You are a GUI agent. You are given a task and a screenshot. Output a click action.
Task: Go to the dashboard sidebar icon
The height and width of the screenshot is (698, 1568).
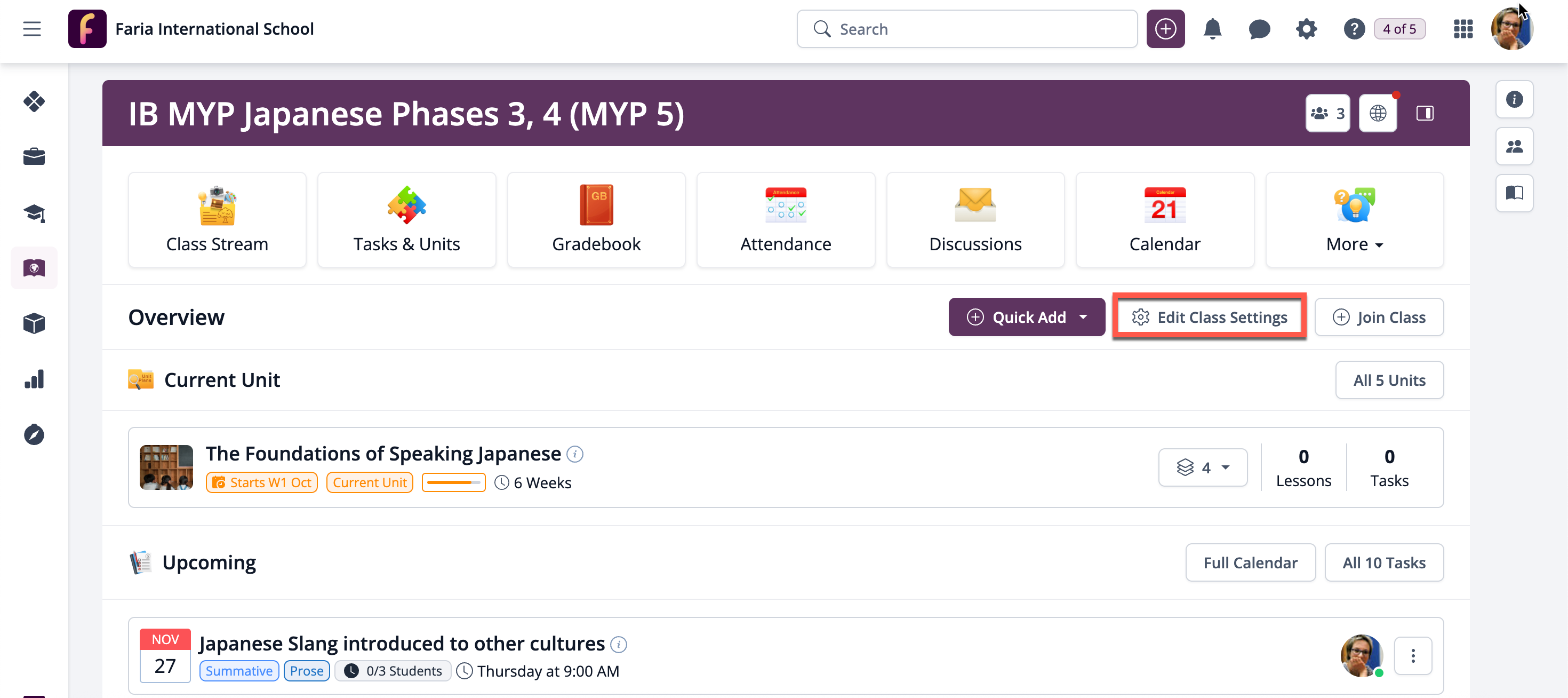tap(34, 101)
